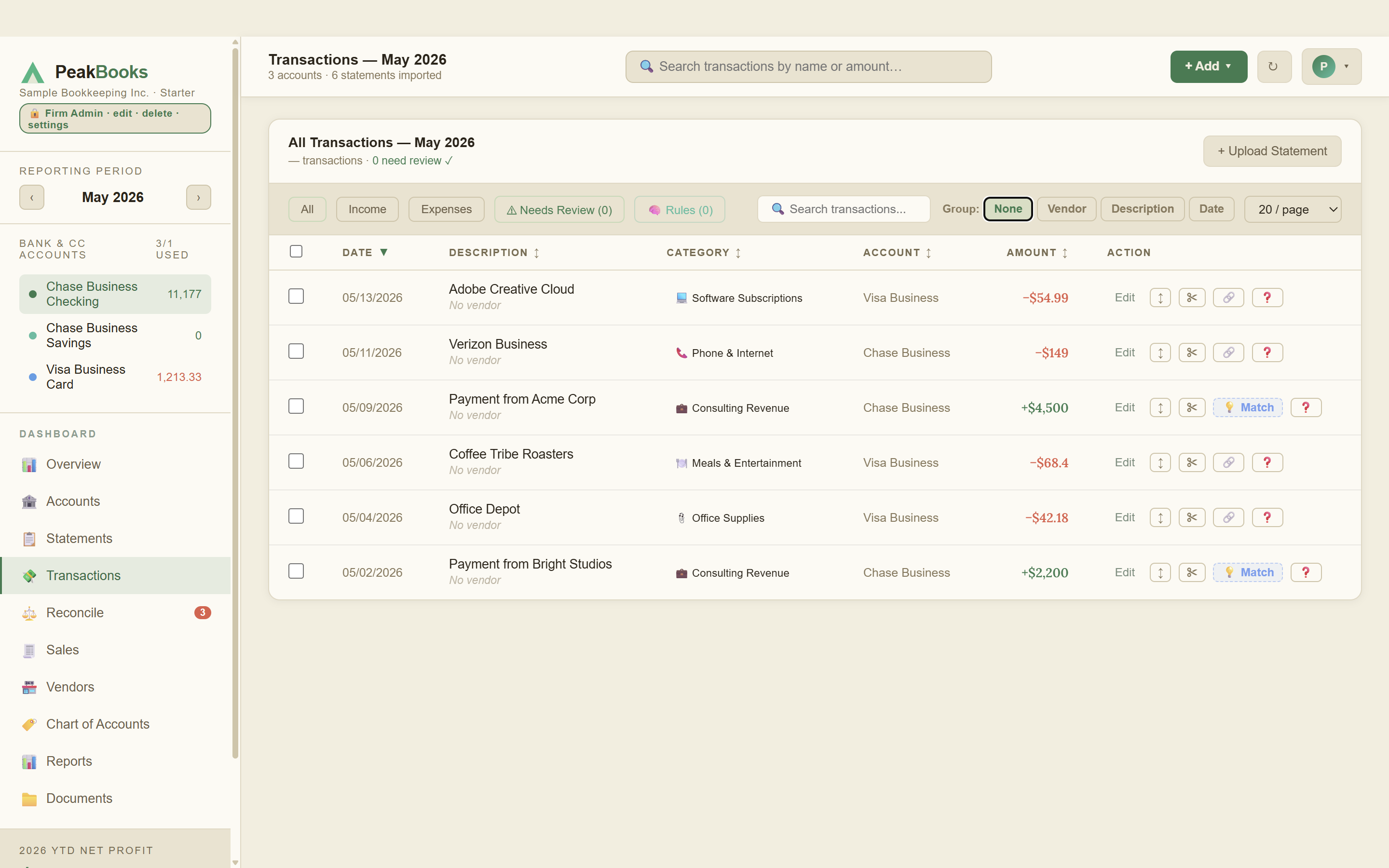Click the up-down arrow icon for Adobe Creative Cloud
The height and width of the screenshot is (868, 1389).
click(1160, 298)
